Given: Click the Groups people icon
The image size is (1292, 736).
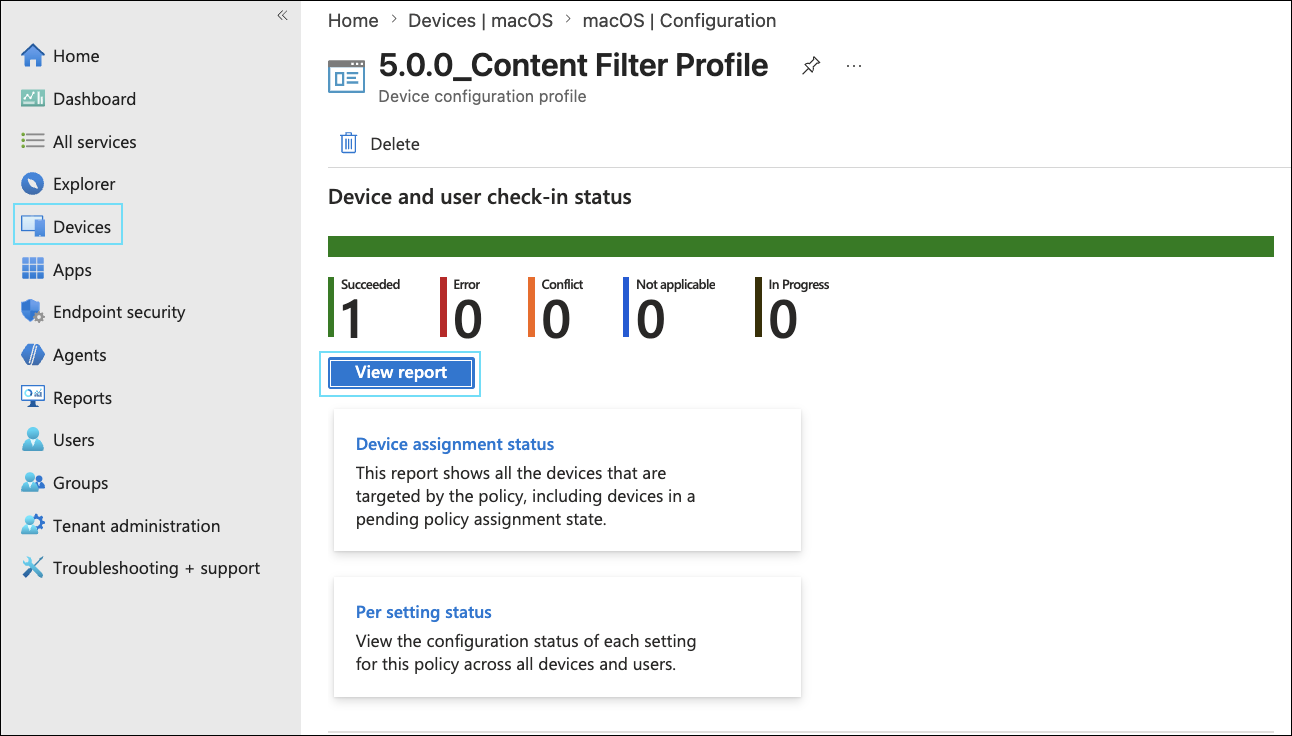Looking at the screenshot, I should click(33, 483).
